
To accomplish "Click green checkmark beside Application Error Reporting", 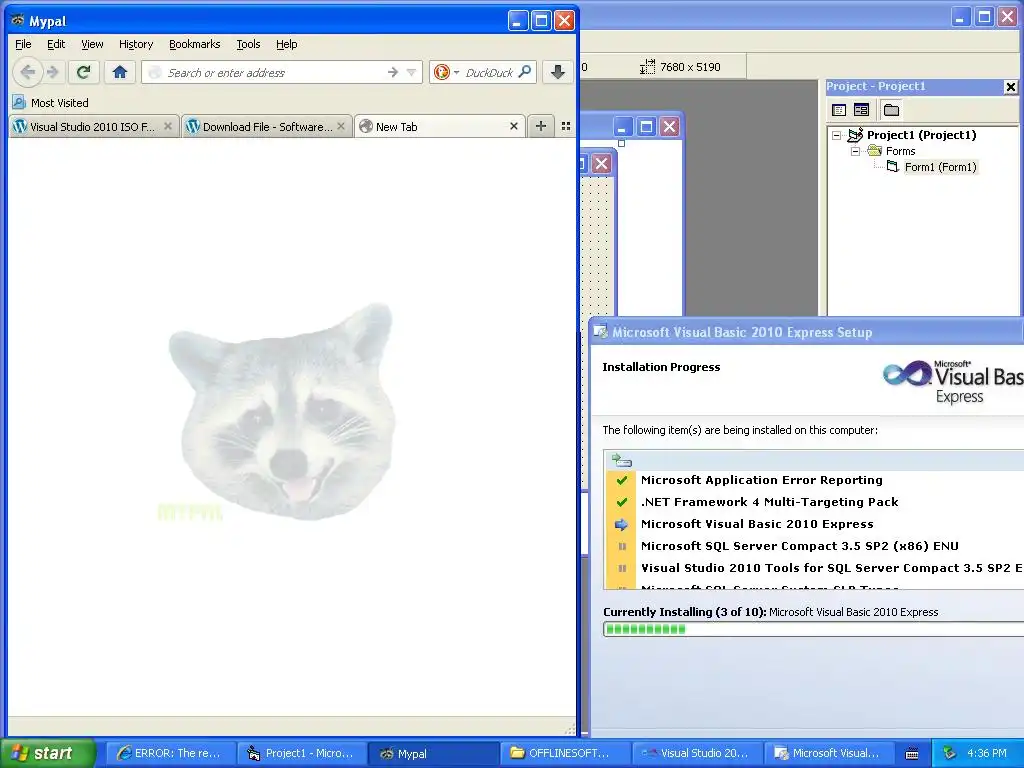I will pos(622,480).
